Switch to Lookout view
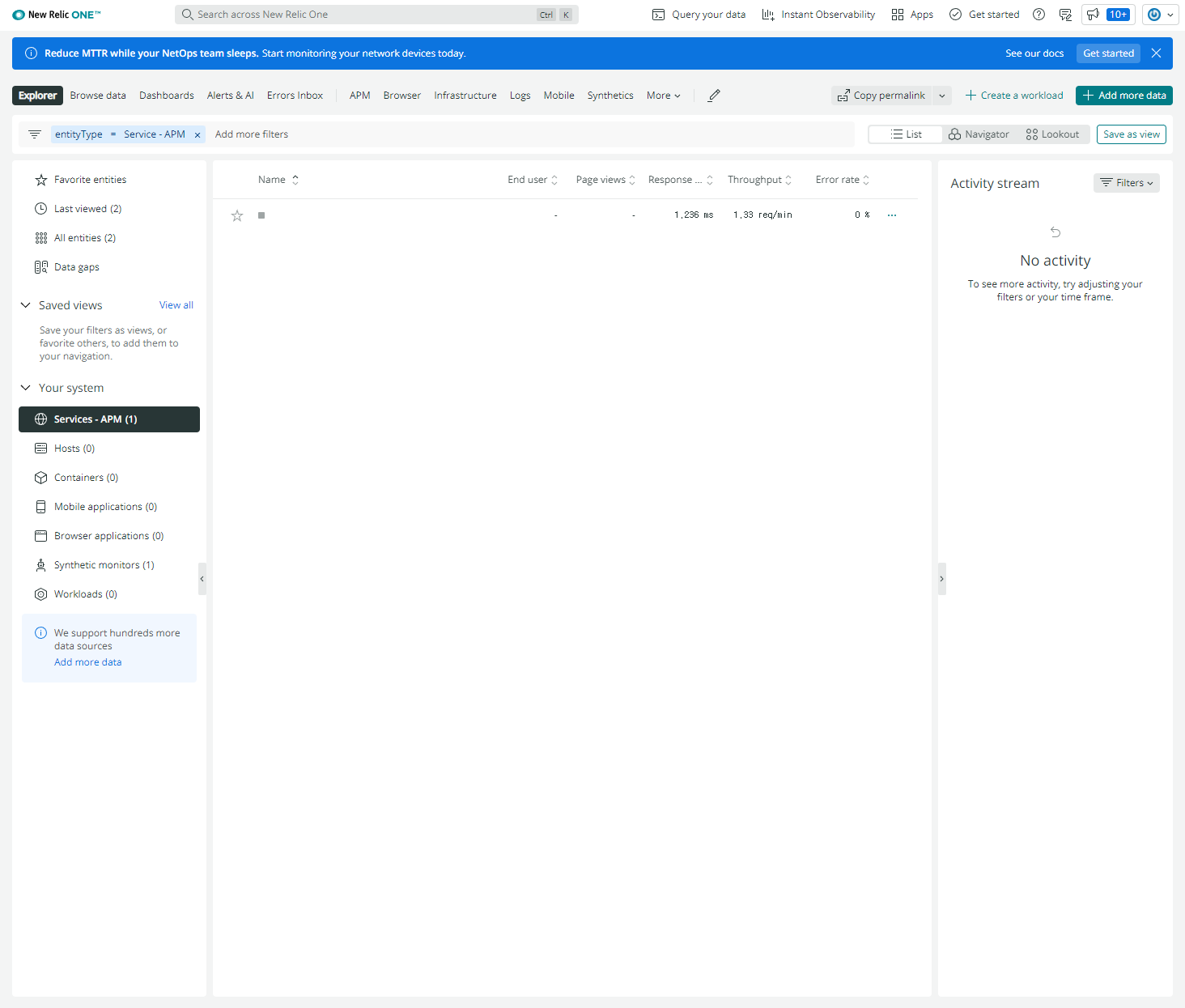This screenshot has width=1185, height=1008. point(1052,134)
